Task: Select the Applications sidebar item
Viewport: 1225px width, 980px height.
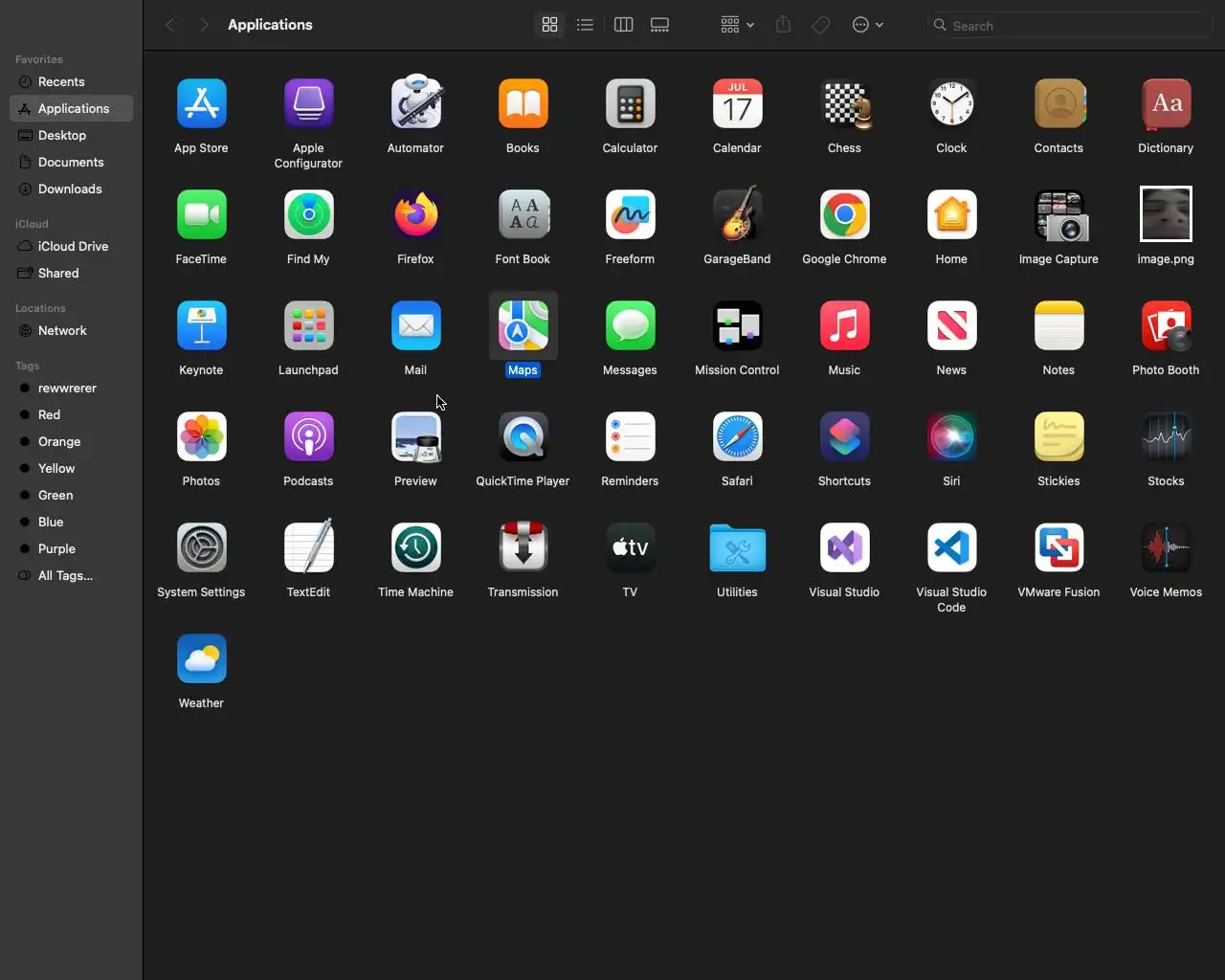Action: pyautogui.click(x=71, y=109)
